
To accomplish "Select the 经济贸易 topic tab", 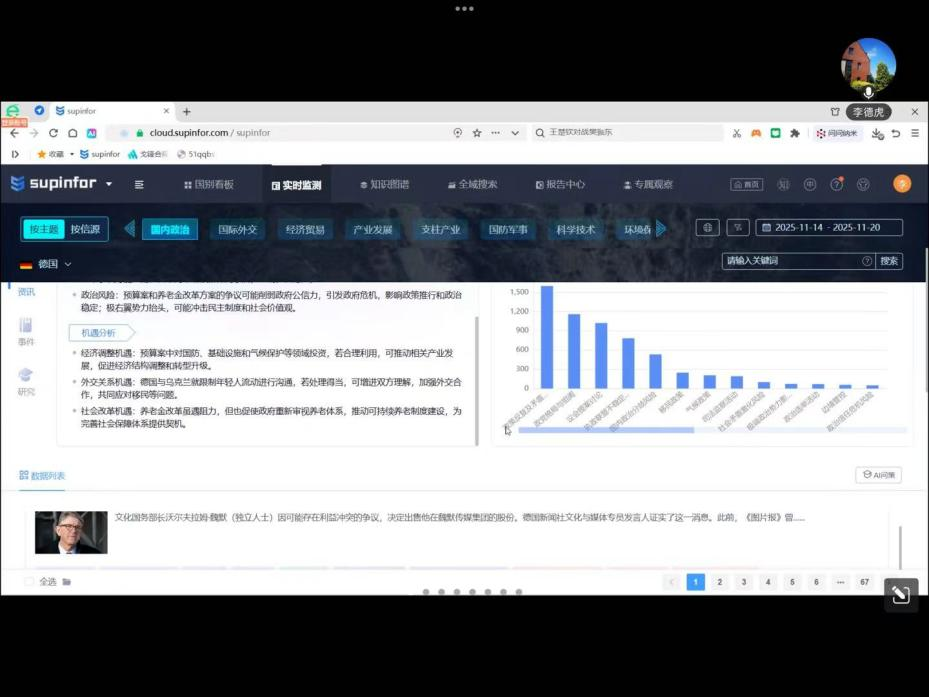I will point(305,229).
